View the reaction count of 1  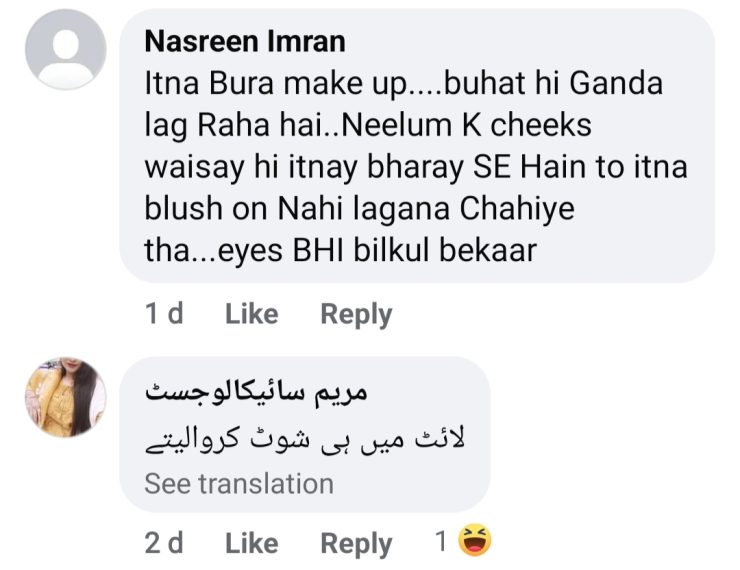point(440,543)
